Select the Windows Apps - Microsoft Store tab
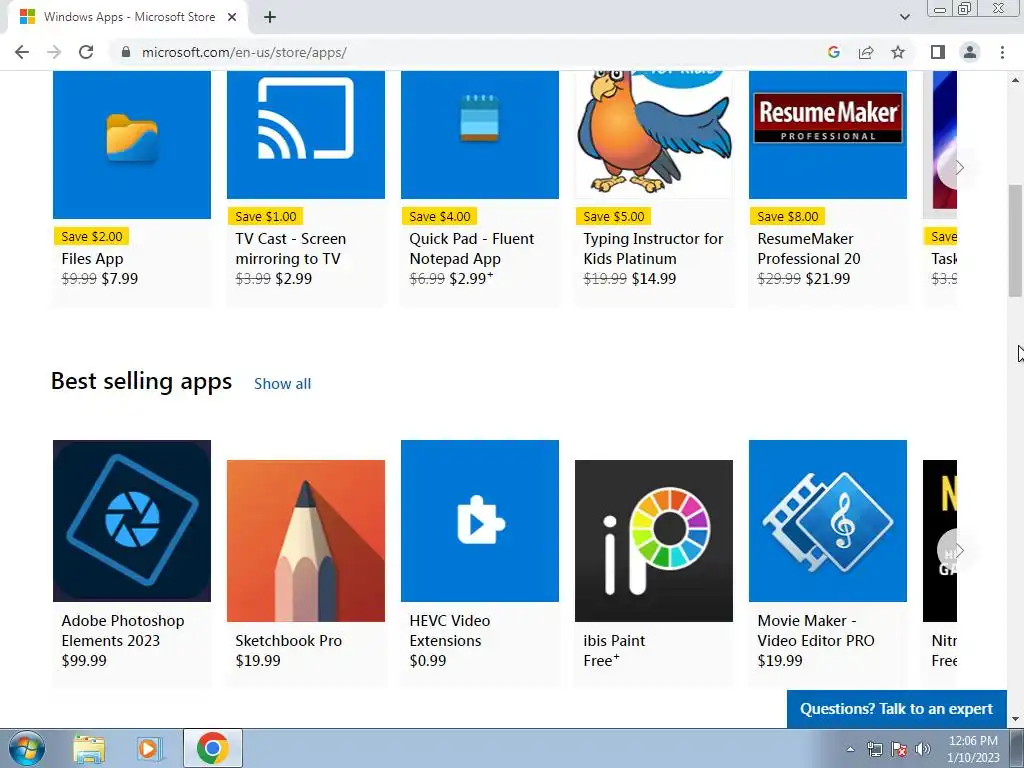This screenshot has height=768, width=1024. click(x=127, y=18)
